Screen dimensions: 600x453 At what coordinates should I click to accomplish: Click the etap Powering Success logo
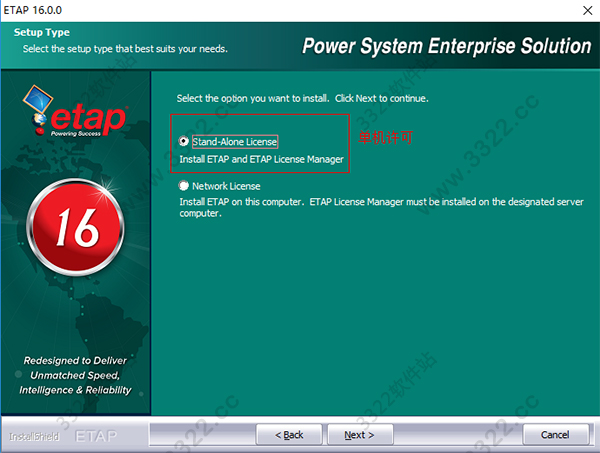pyautogui.click(x=75, y=111)
